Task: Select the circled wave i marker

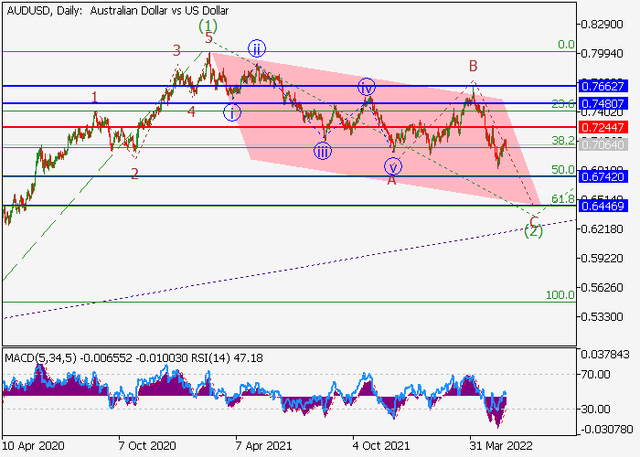Action: [x=232, y=112]
